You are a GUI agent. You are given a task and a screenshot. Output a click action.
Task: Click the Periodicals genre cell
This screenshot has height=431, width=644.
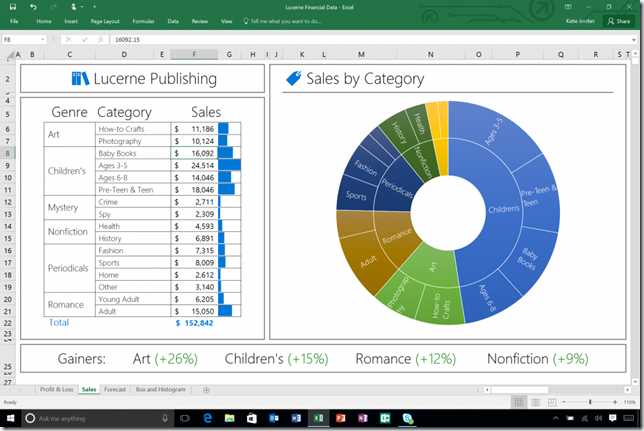click(69, 268)
